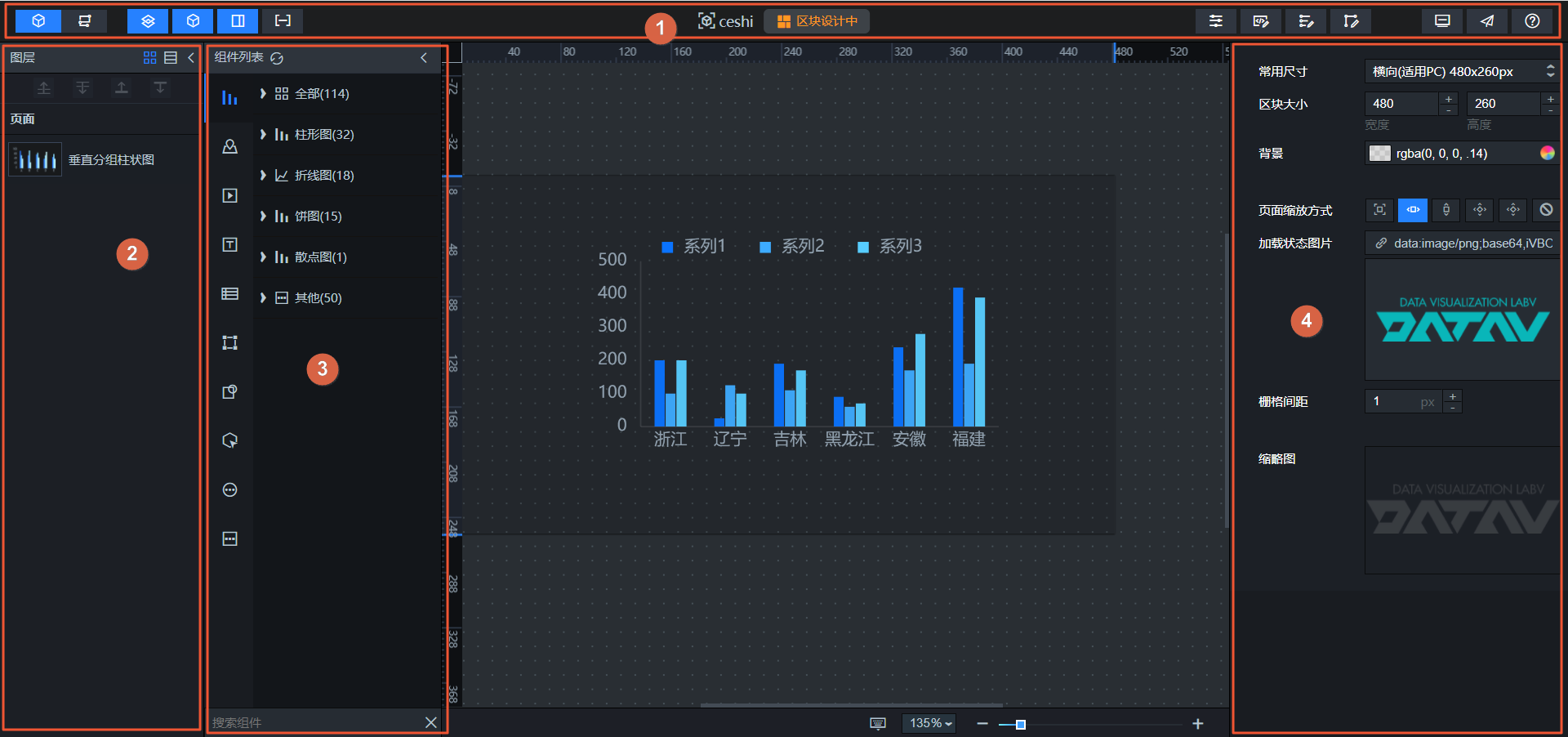This screenshot has width=1568, height=737.
Task: Open the preview monitor icon
Action: (x=1442, y=21)
